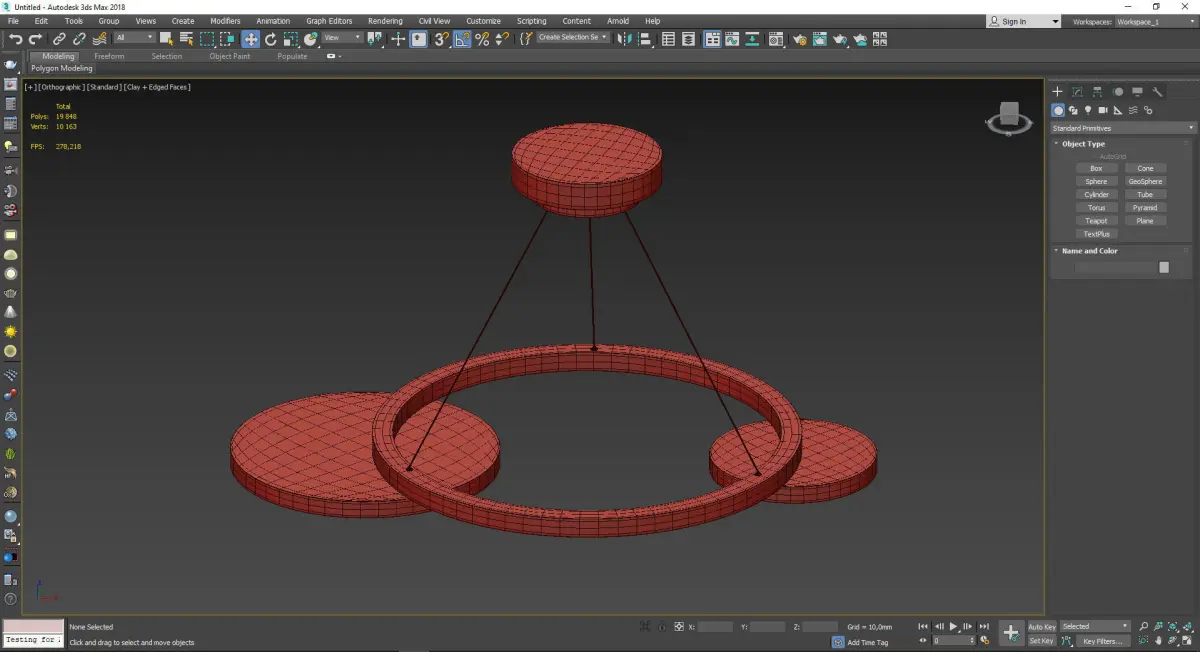Choose the Rectangular Selection Region icon

tap(207, 39)
